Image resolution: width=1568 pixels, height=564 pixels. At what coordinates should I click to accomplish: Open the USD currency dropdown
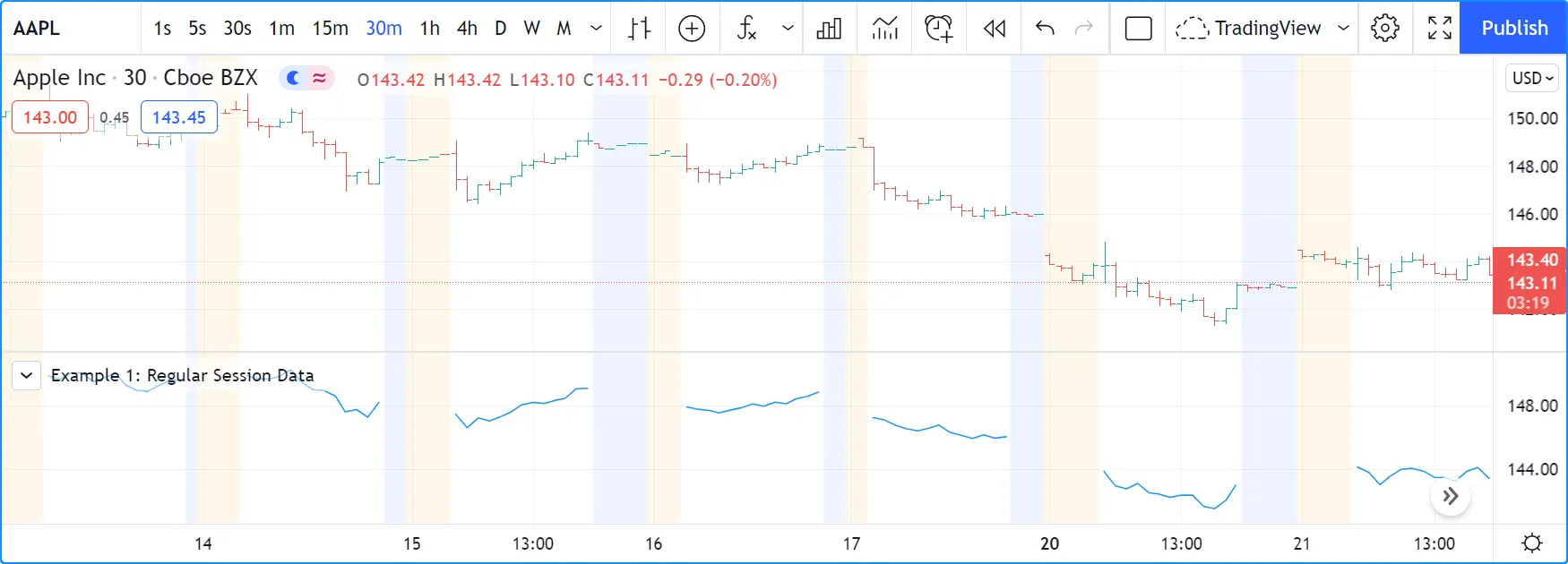point(1532,78)
